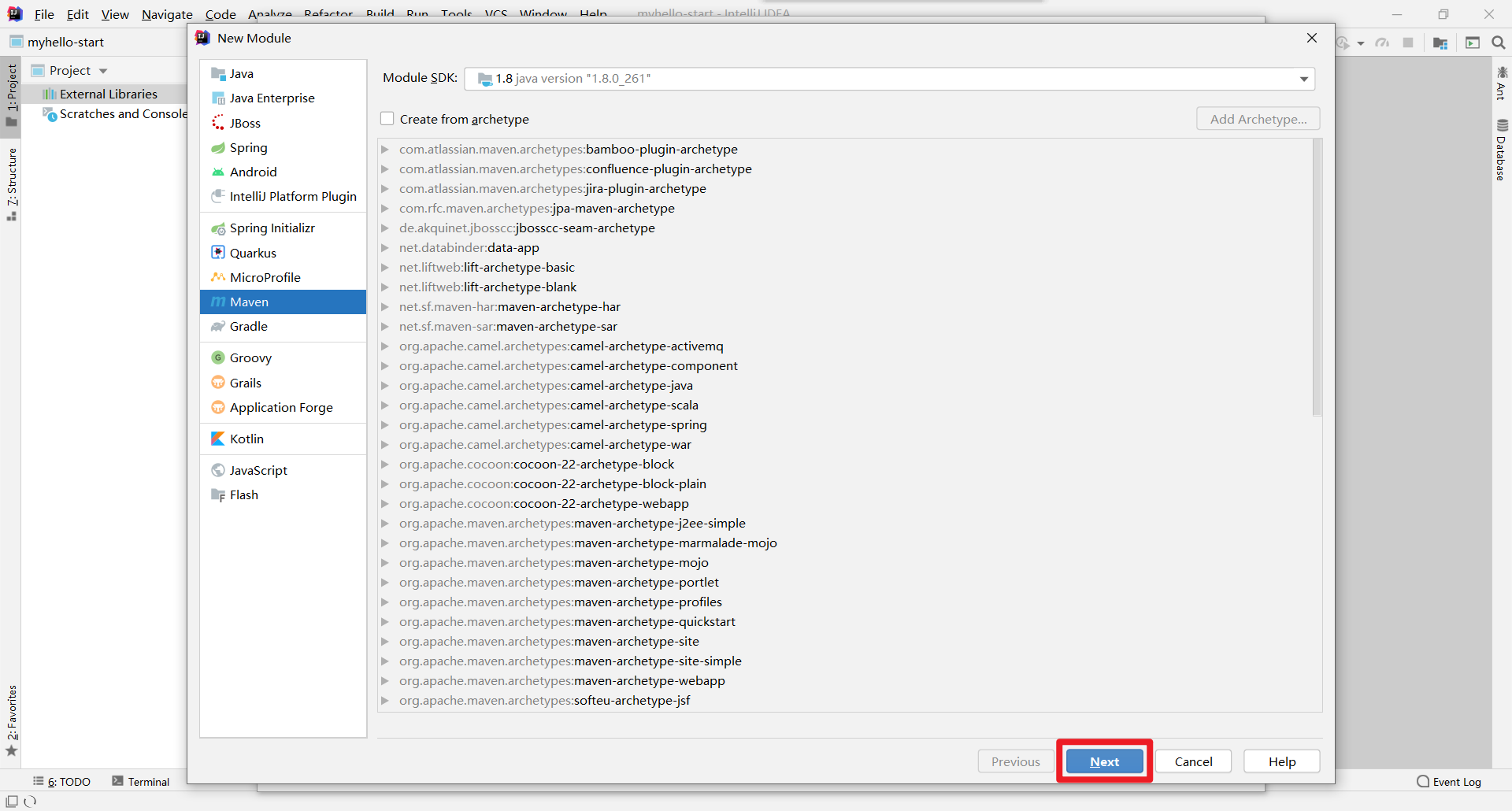
Task: Open Code menu
Action: (x=220, y=14)
